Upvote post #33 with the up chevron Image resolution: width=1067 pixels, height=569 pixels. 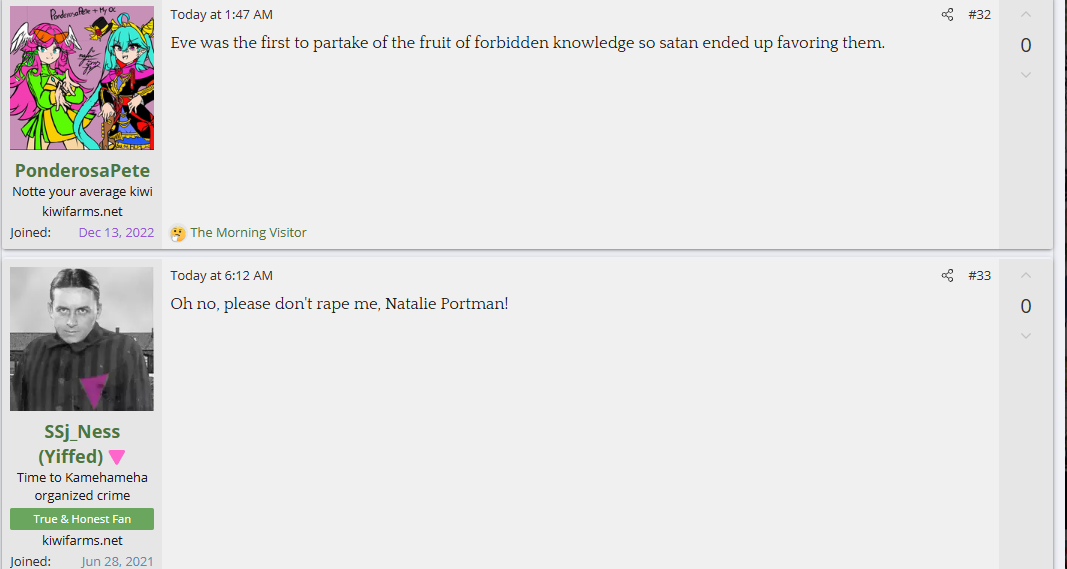point(1025,276)
